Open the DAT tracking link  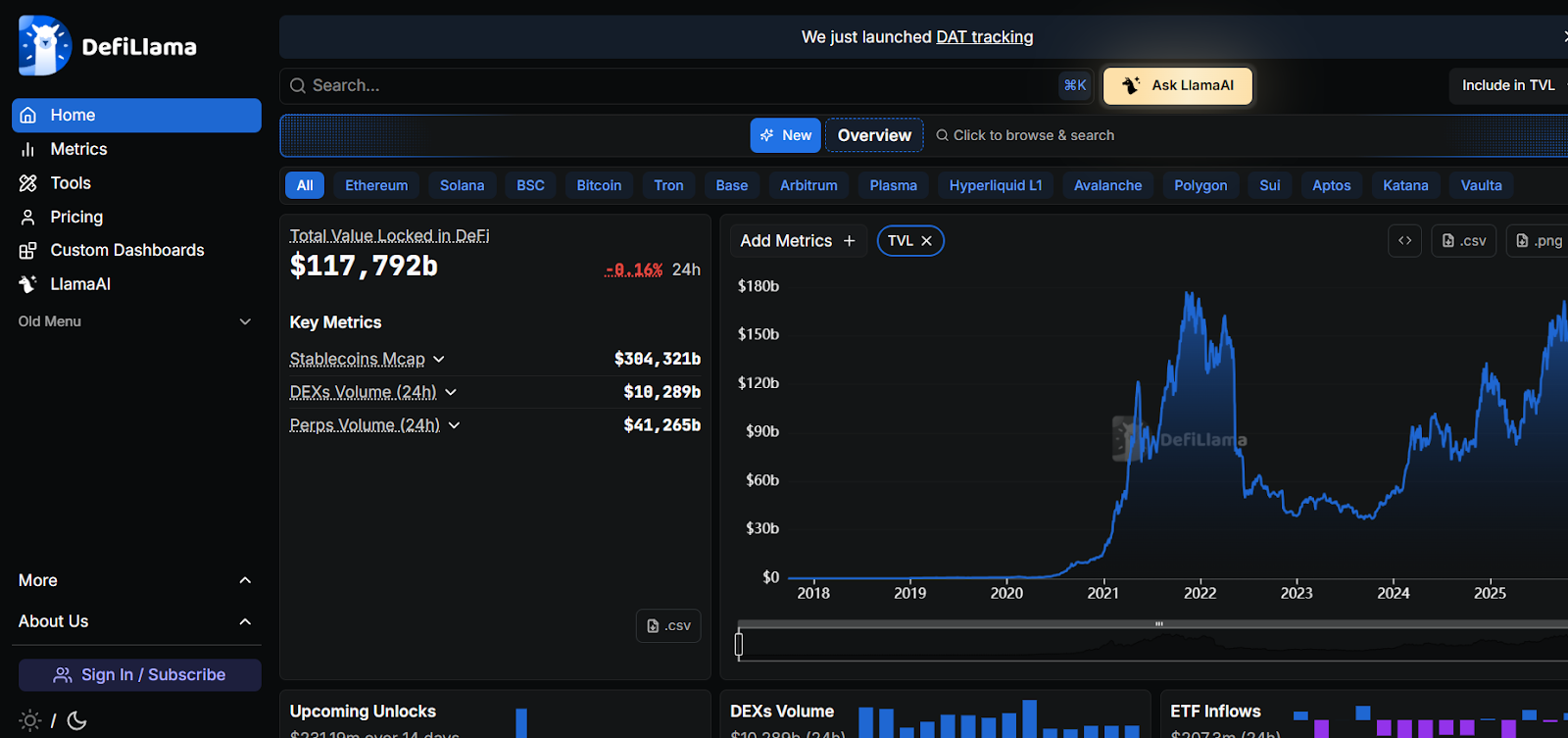point(984,37)
